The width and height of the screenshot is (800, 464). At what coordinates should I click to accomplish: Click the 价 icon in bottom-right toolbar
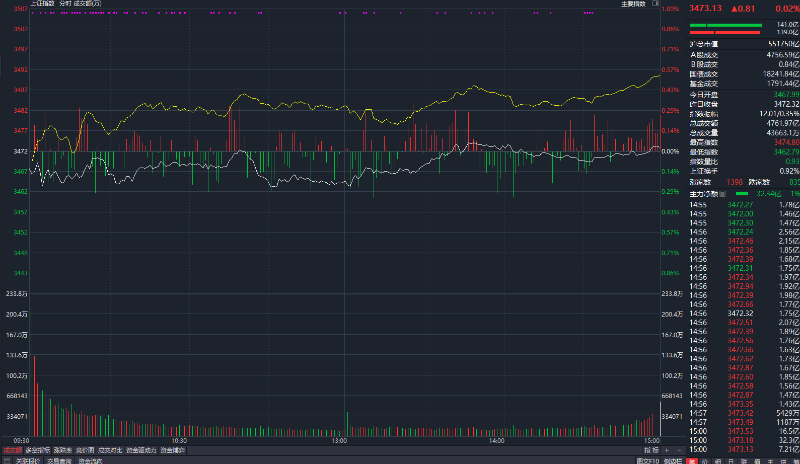[x=704, y=460]
